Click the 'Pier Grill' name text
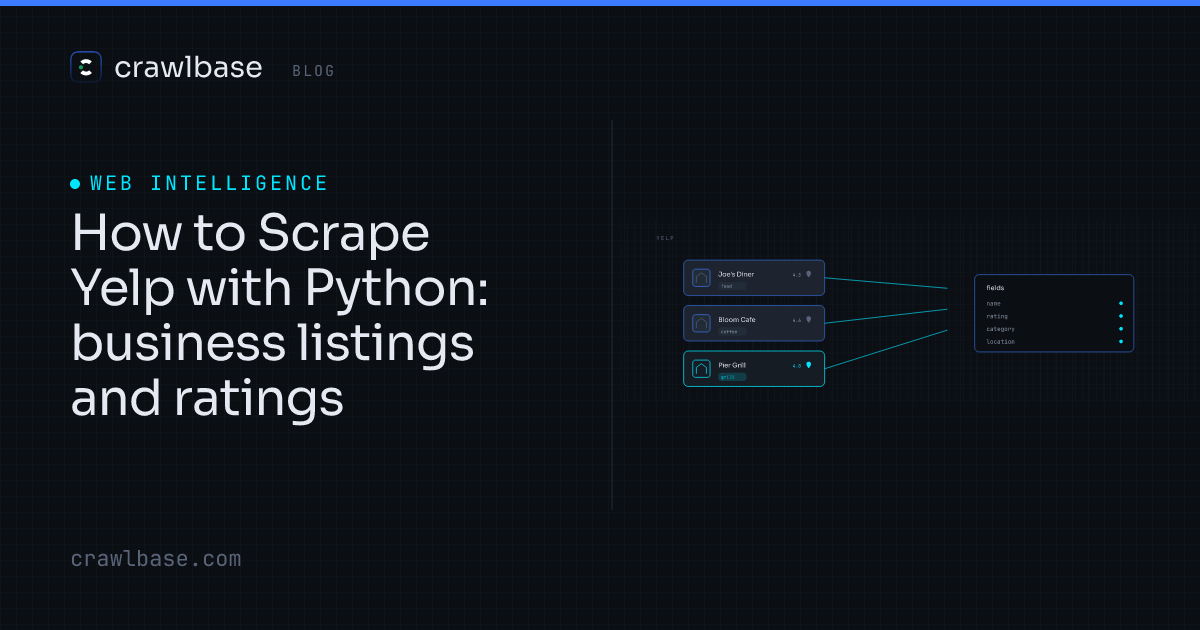The width and height of the screenshot is (1200, 630). tap(732, 365)
